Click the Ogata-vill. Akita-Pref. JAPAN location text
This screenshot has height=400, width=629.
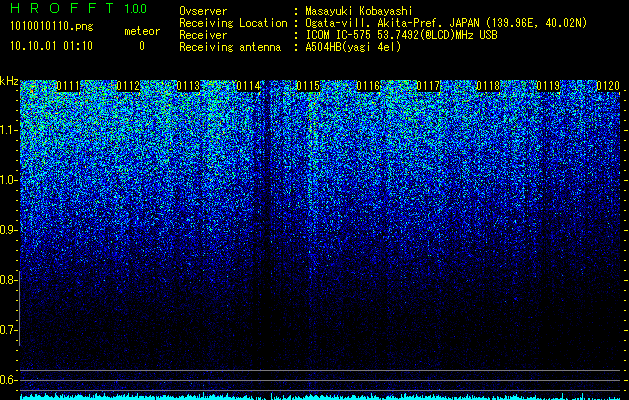[x=446, y=23]
